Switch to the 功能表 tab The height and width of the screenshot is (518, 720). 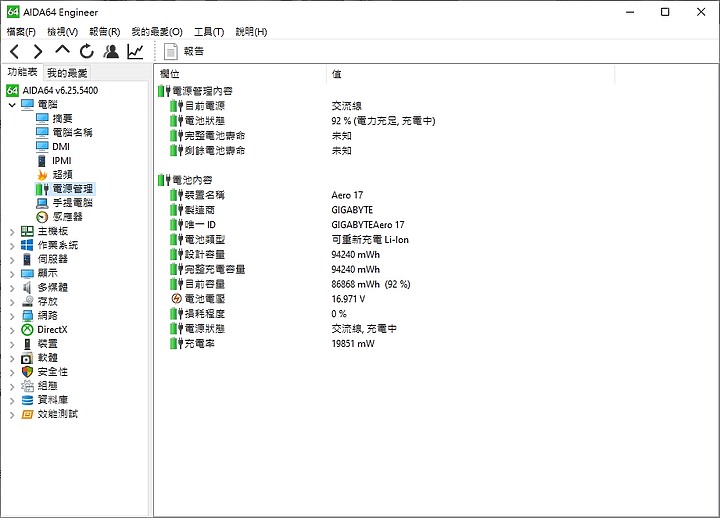[22, 72]
